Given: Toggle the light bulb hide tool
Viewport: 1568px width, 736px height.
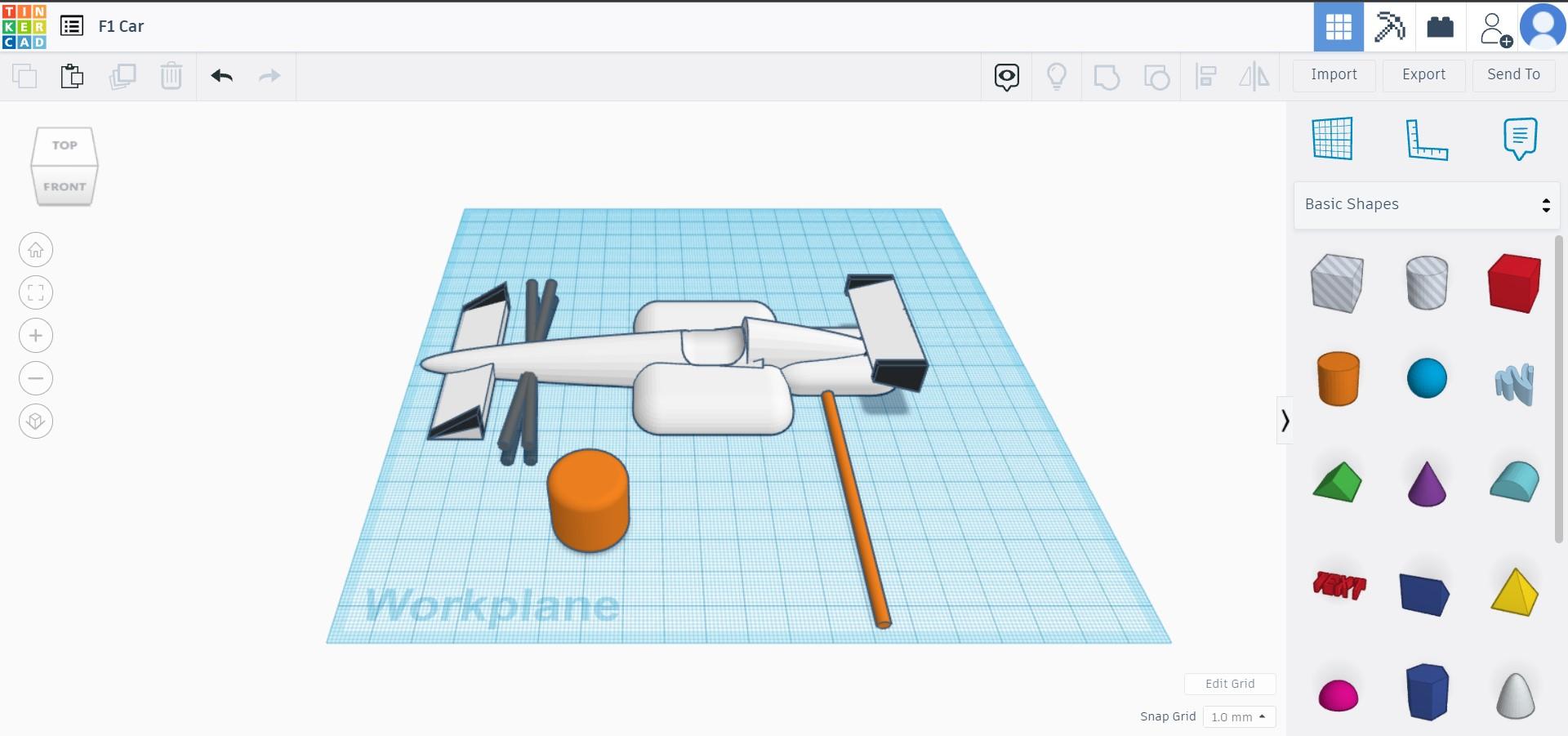Looking at the screenshot, I should [1057, 77].
